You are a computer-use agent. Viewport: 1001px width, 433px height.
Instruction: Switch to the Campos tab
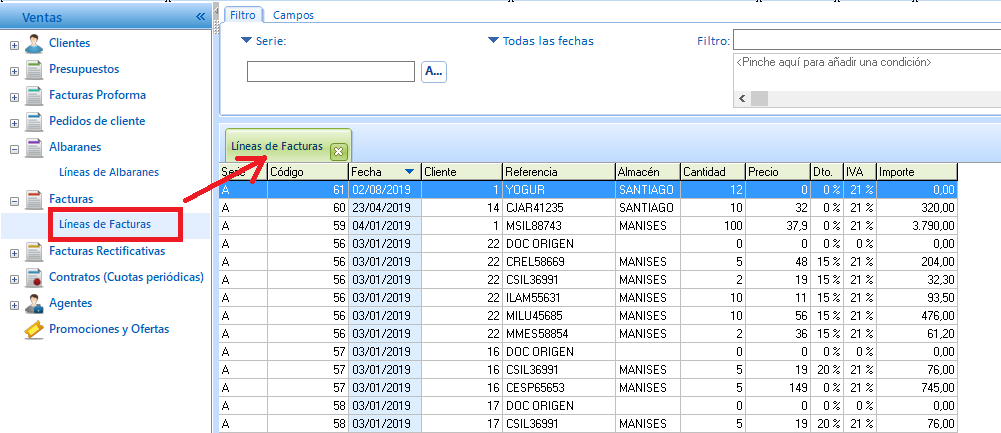(x=292, y=16)
